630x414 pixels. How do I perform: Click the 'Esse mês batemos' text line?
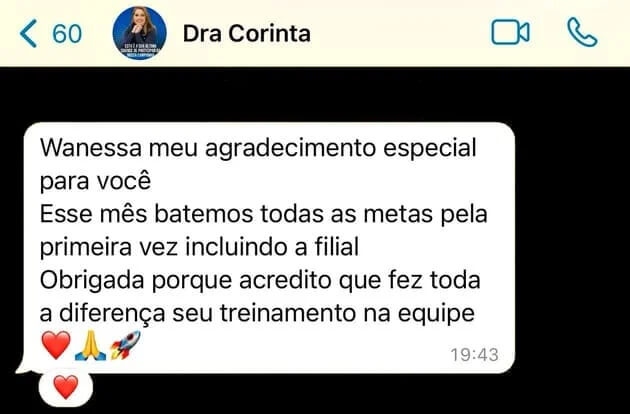264,214
